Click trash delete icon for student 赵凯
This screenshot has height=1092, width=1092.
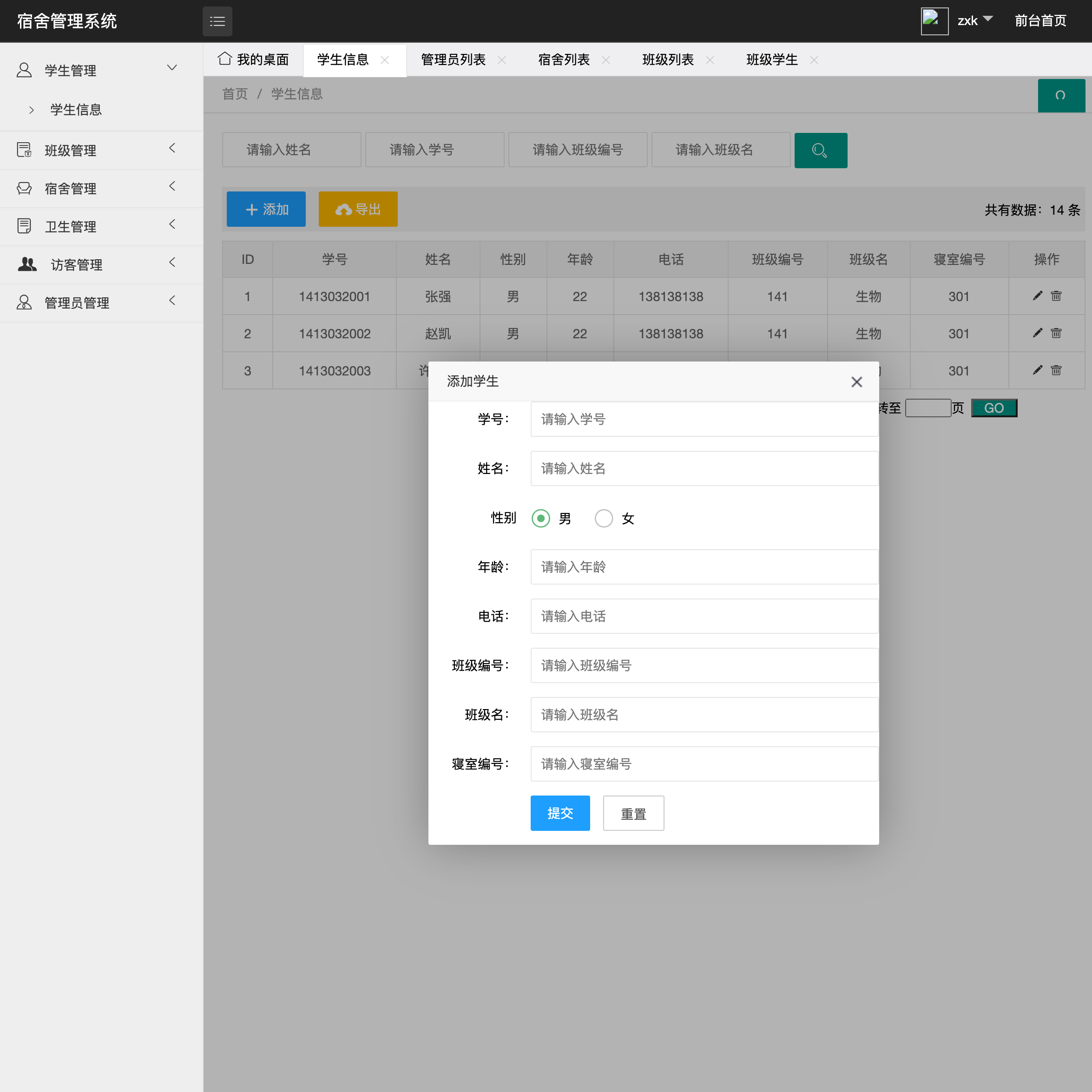[1056, 333]
